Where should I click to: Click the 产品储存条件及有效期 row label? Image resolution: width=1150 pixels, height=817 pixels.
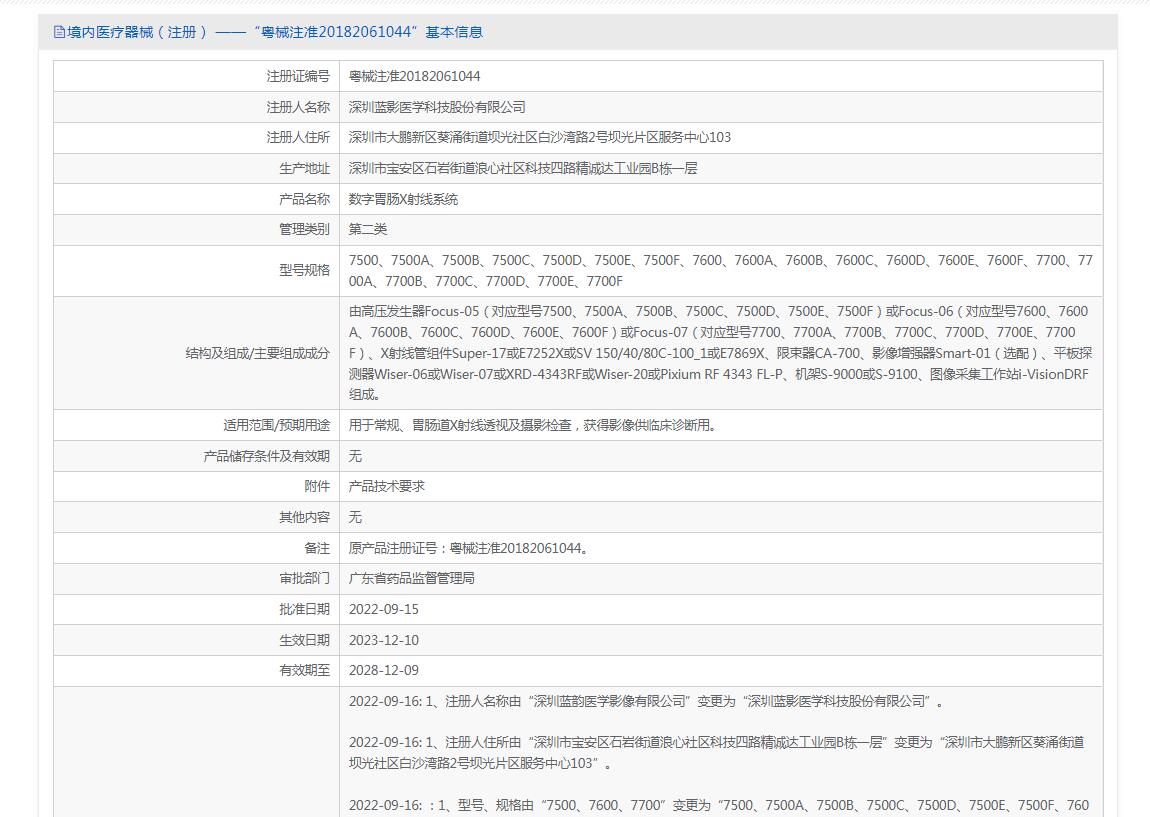coord(266,456)
